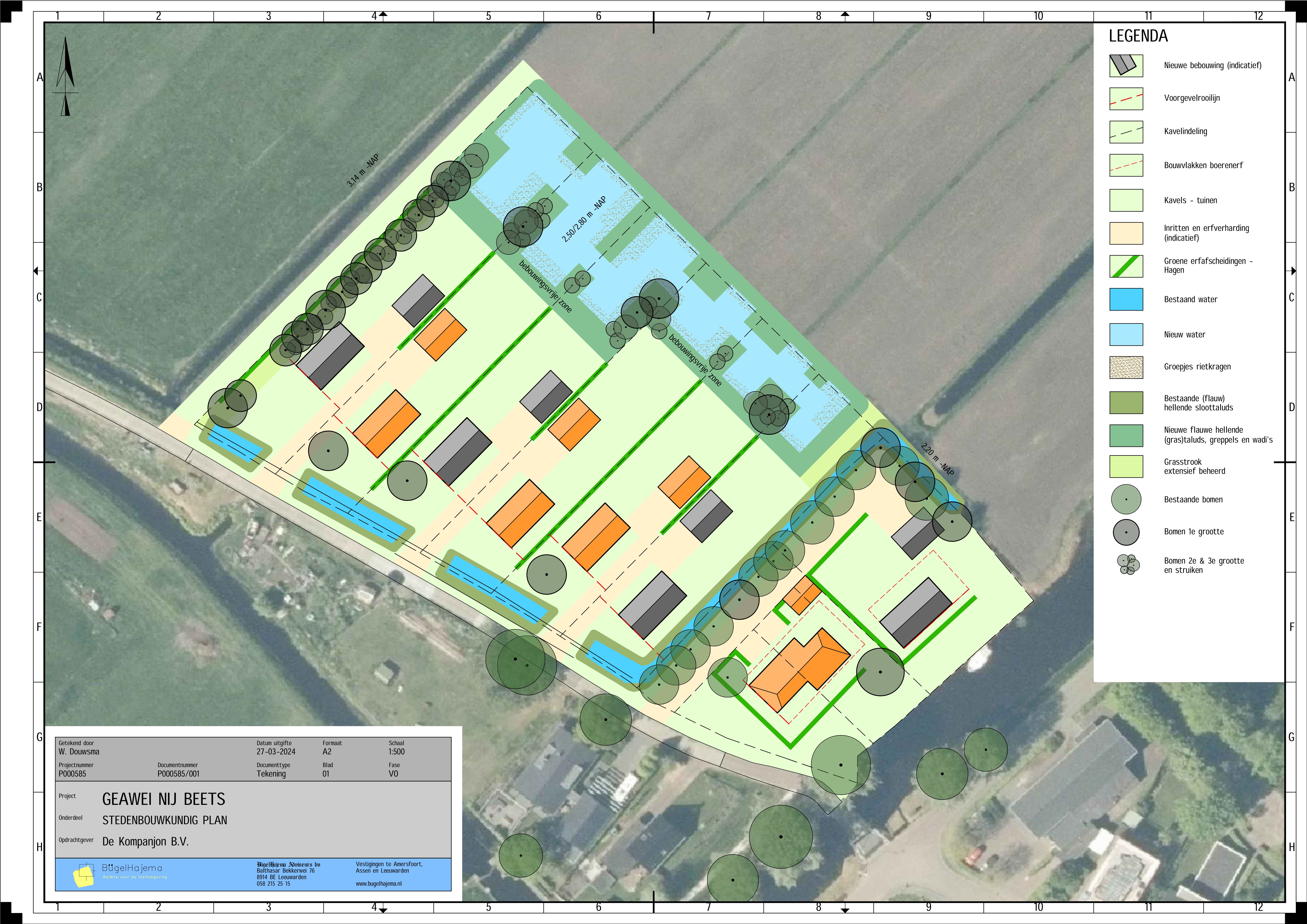Select the Groepjes rietkragen pattern symbol
This screenshot has width=1307, height=924.
tap(1126, 368)
